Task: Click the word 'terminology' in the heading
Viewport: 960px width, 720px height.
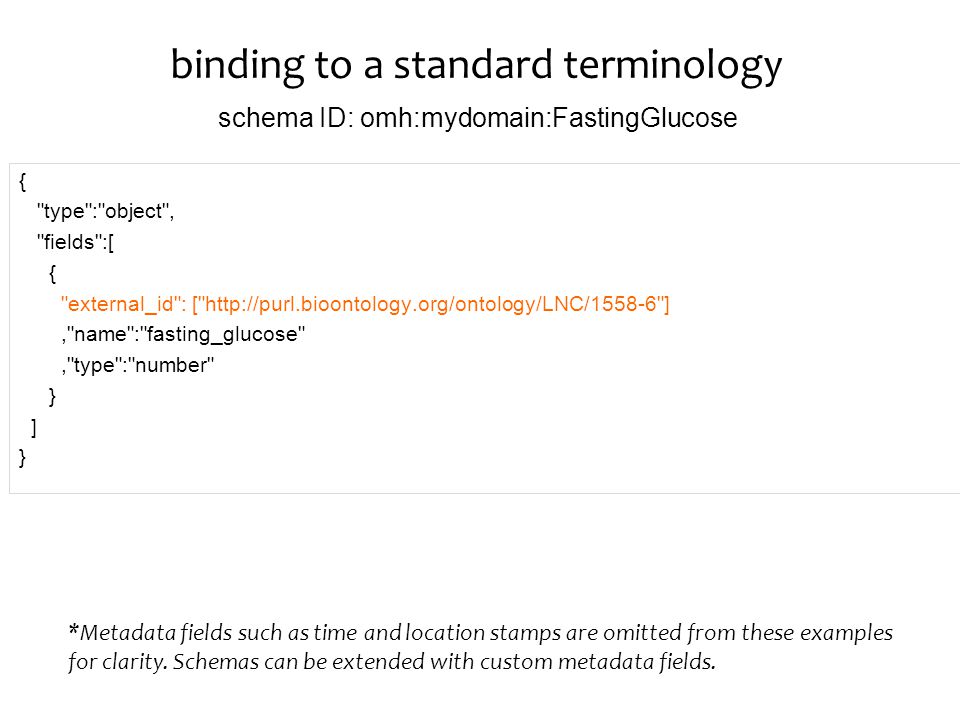Action: [x=672, y=66]
